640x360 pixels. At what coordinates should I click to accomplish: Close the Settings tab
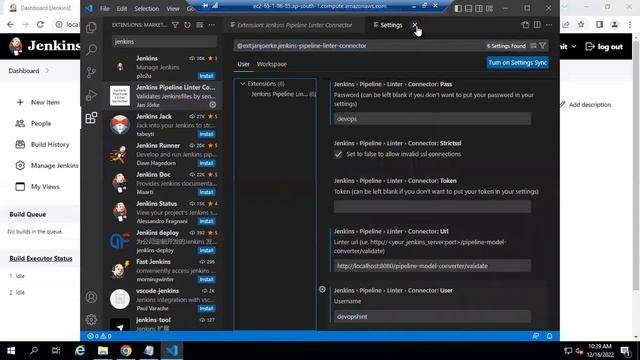414,25
